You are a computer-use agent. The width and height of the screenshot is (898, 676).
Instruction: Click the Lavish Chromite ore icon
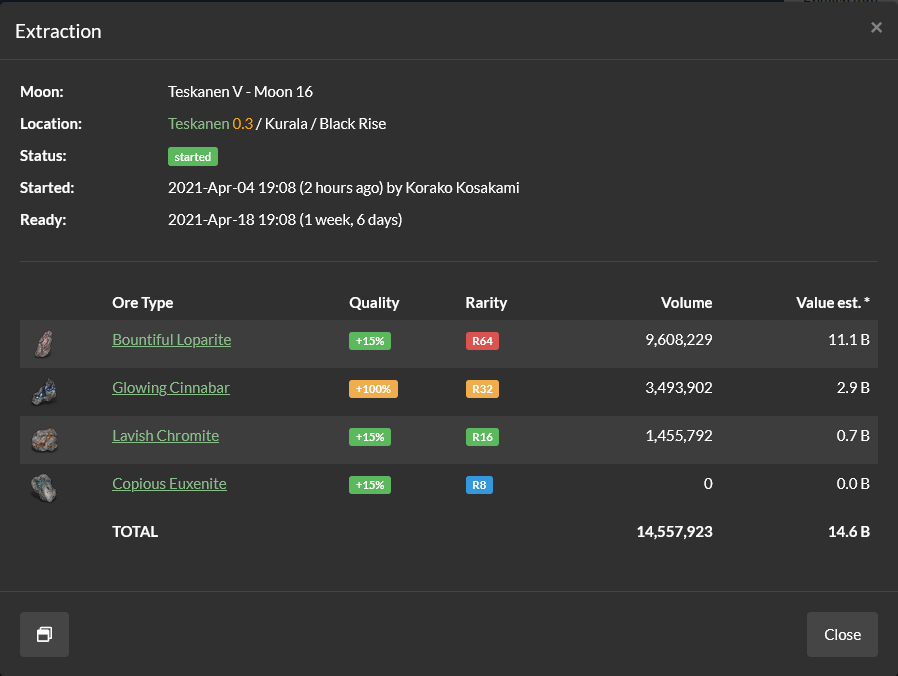click(x=44, y=439)
